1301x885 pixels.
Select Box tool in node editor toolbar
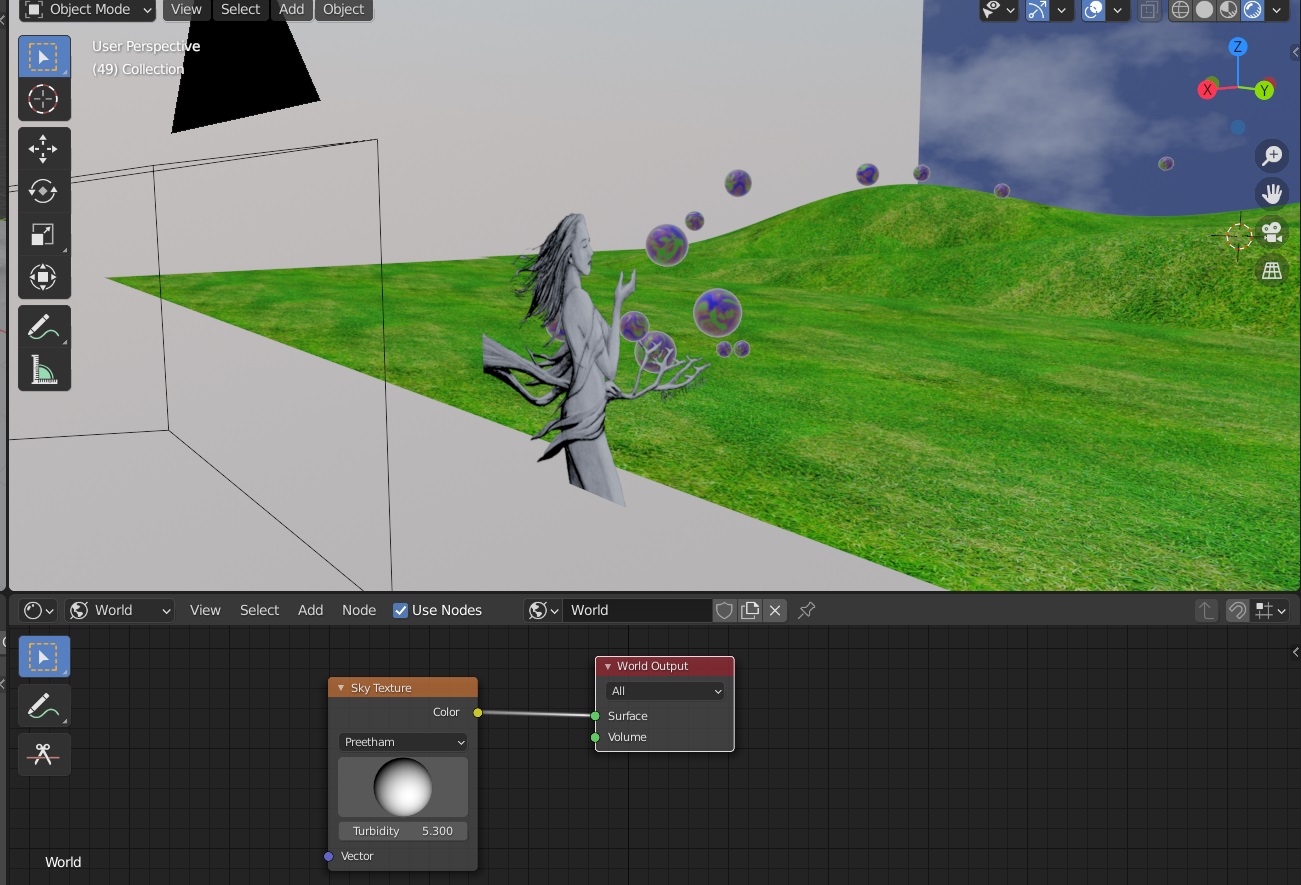44,657
